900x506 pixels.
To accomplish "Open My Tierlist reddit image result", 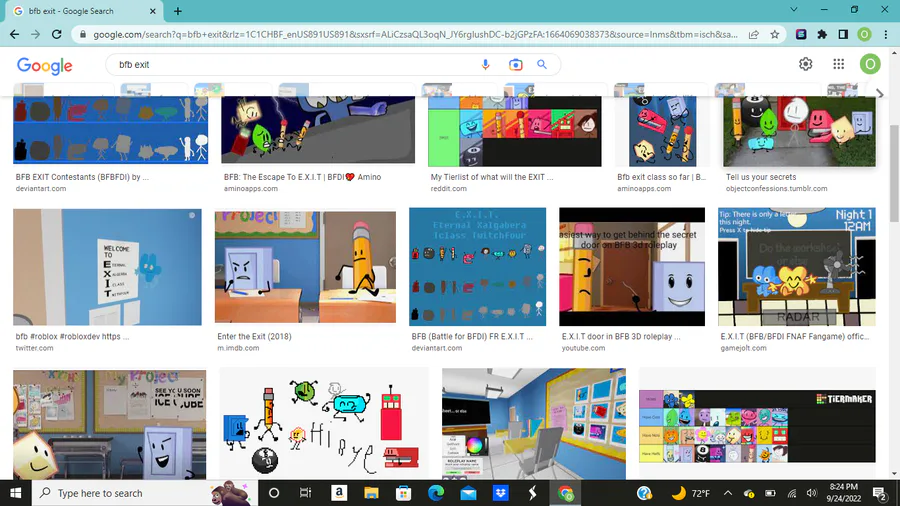I will click(515, 131).
